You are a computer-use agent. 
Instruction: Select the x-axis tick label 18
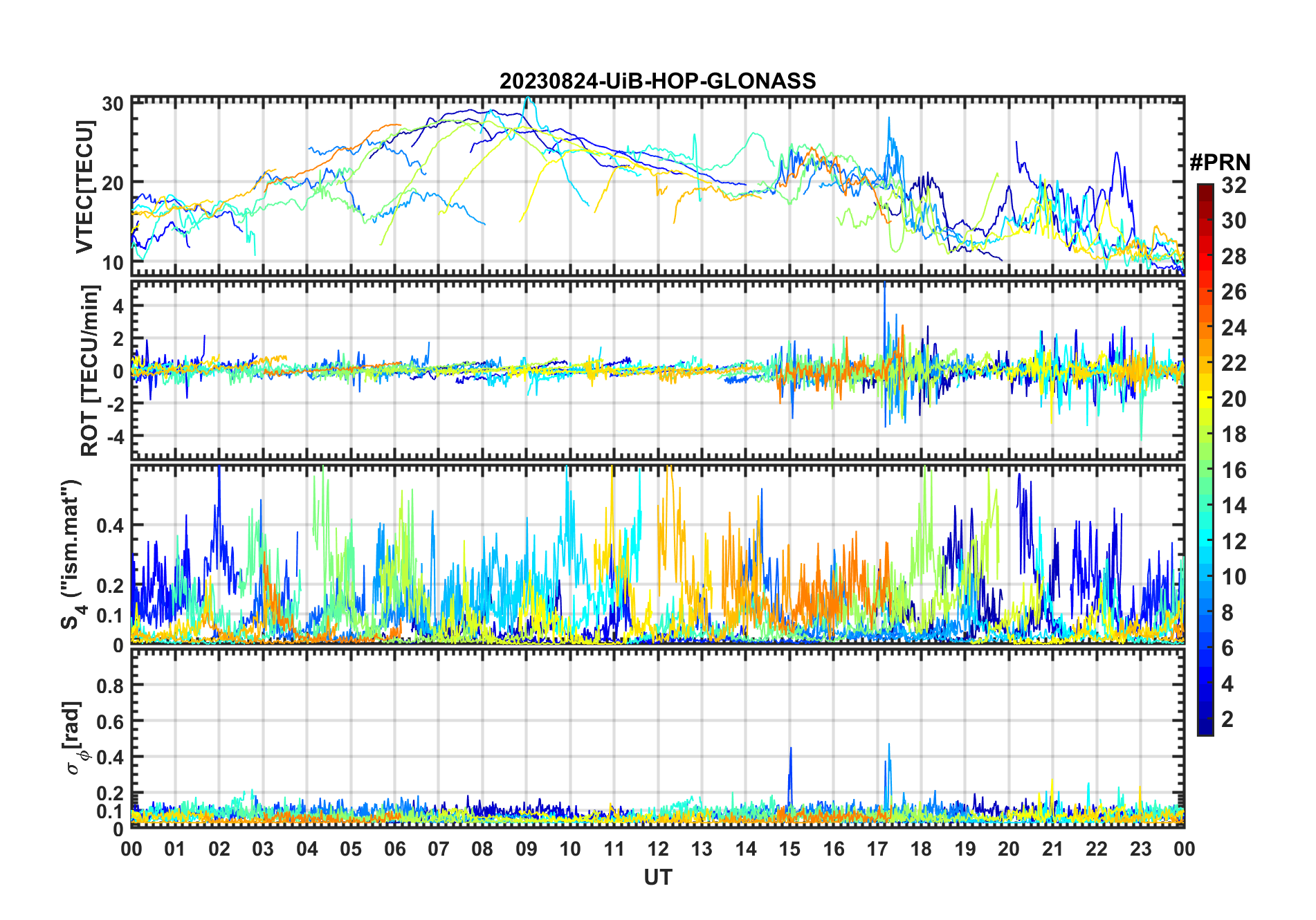click(x=921, y=849)
